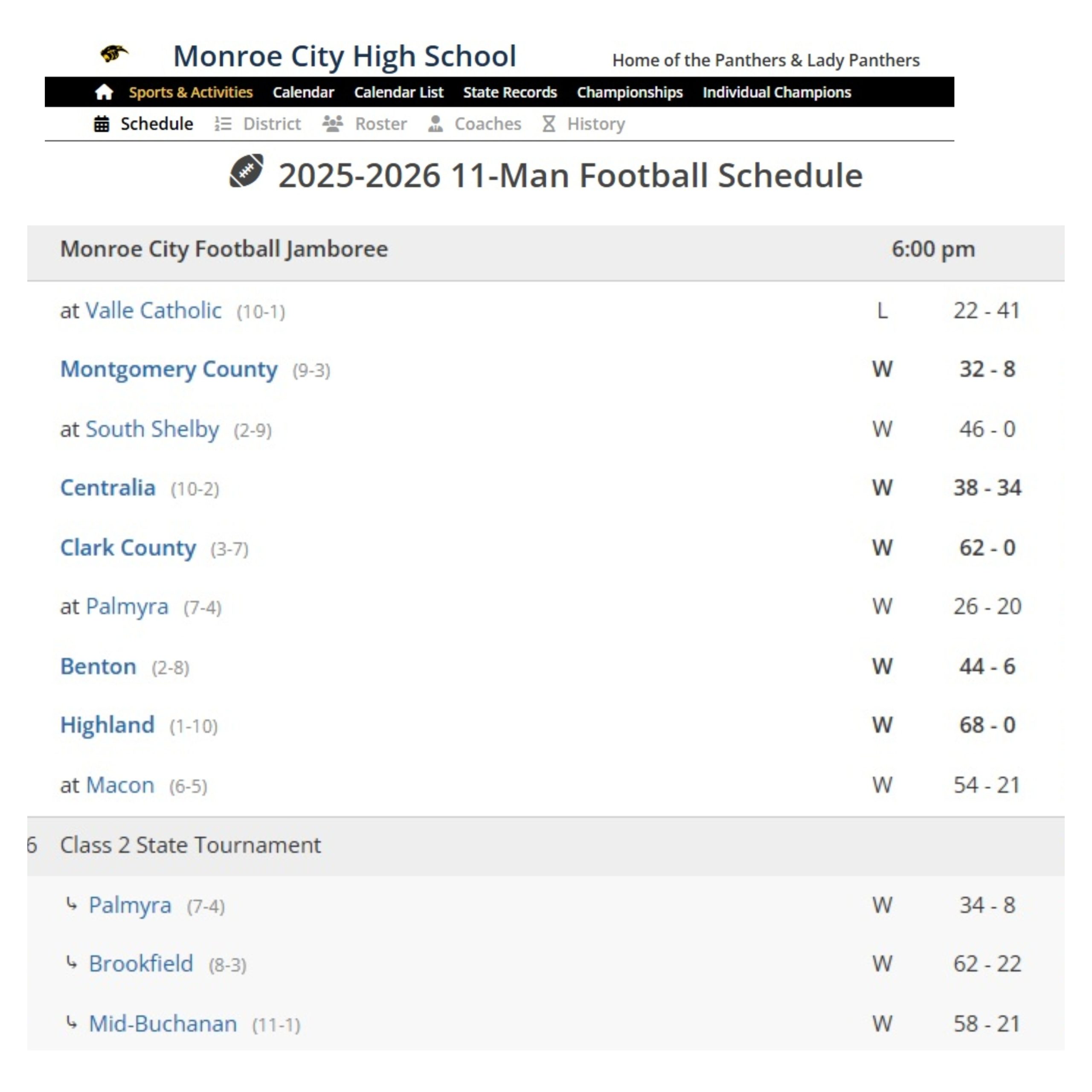The width and height of the screenshot is (1092, 1092).
Task: Switch to the District tab
Action: pos(272,124)
